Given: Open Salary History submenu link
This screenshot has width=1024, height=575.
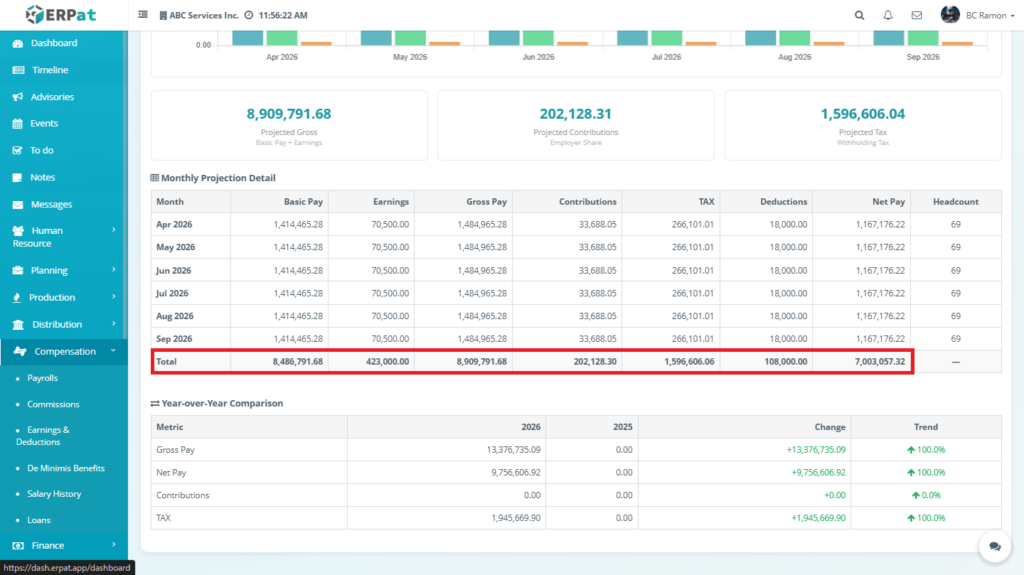Looking at the screenshot, I should pos(54,494).
